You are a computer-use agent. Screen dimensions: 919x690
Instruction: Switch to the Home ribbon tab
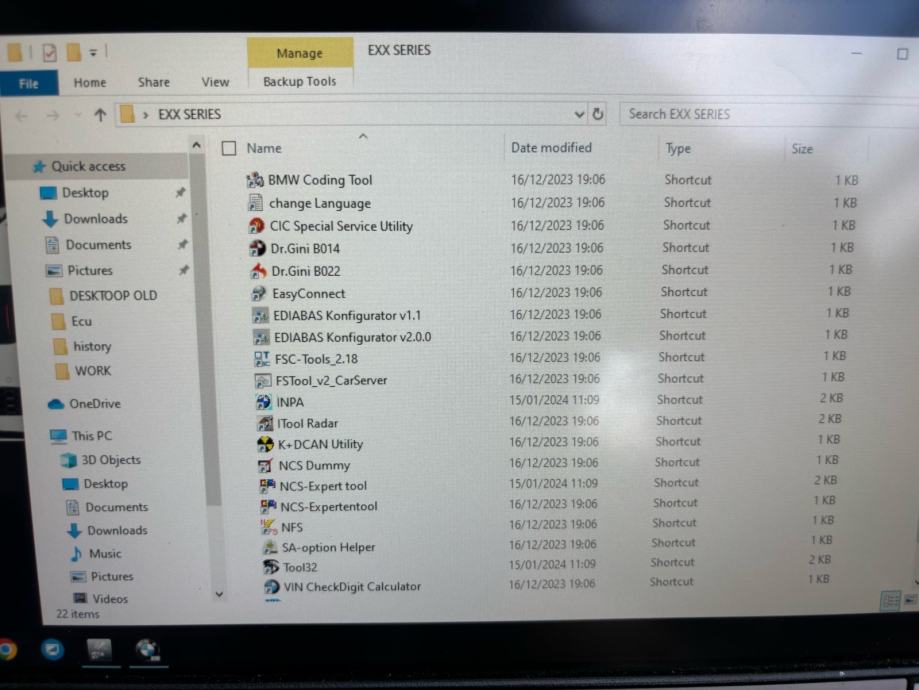click(x=90, y=83)
